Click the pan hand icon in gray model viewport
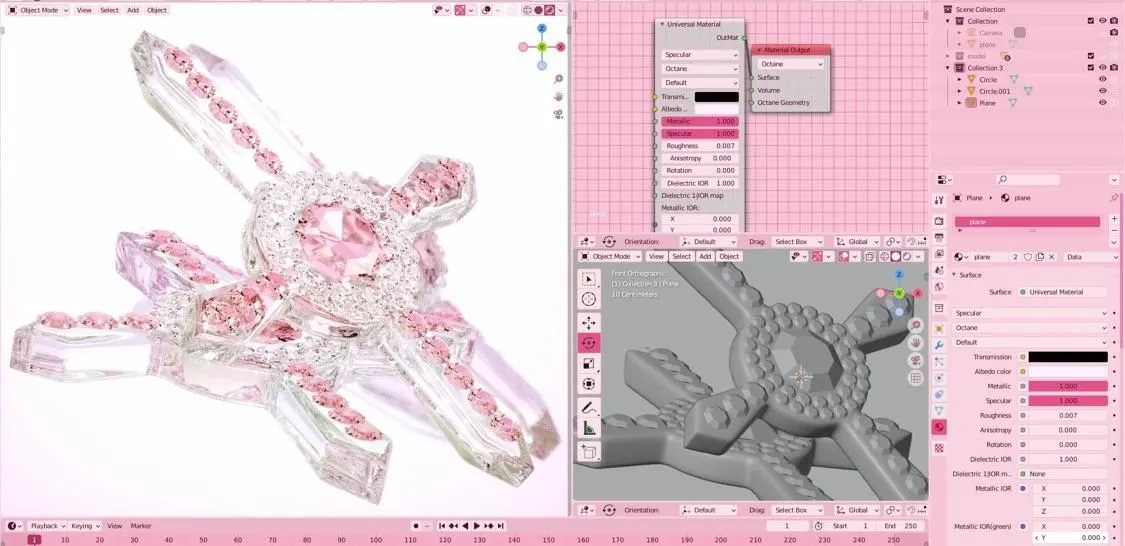1125x546 pixels. tap(915, 343)
